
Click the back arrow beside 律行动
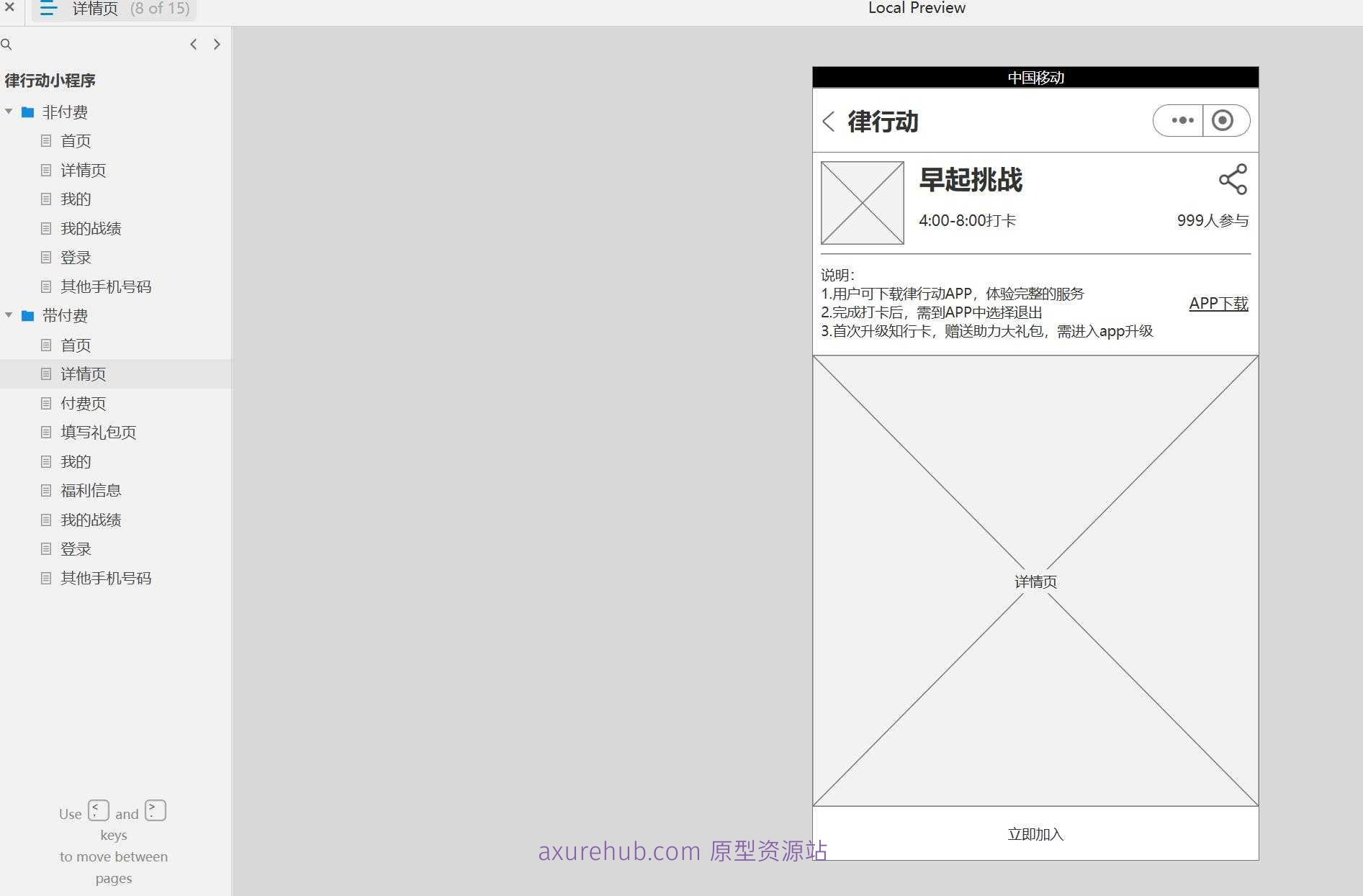(829, 122)
